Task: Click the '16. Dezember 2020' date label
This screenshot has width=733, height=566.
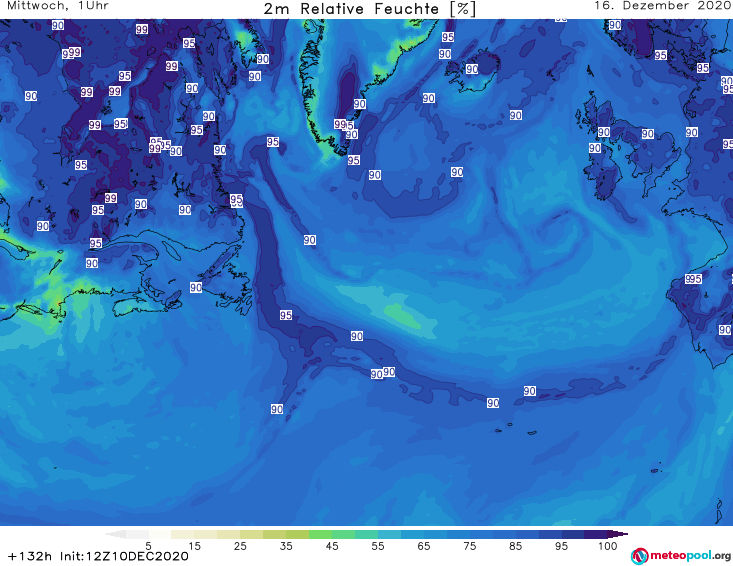Action: [662, 6]
